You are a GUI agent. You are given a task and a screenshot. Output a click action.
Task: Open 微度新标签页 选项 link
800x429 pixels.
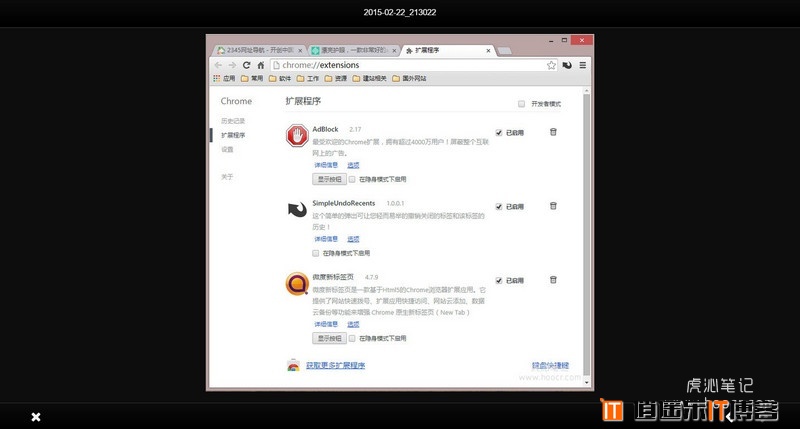[353, 324]
